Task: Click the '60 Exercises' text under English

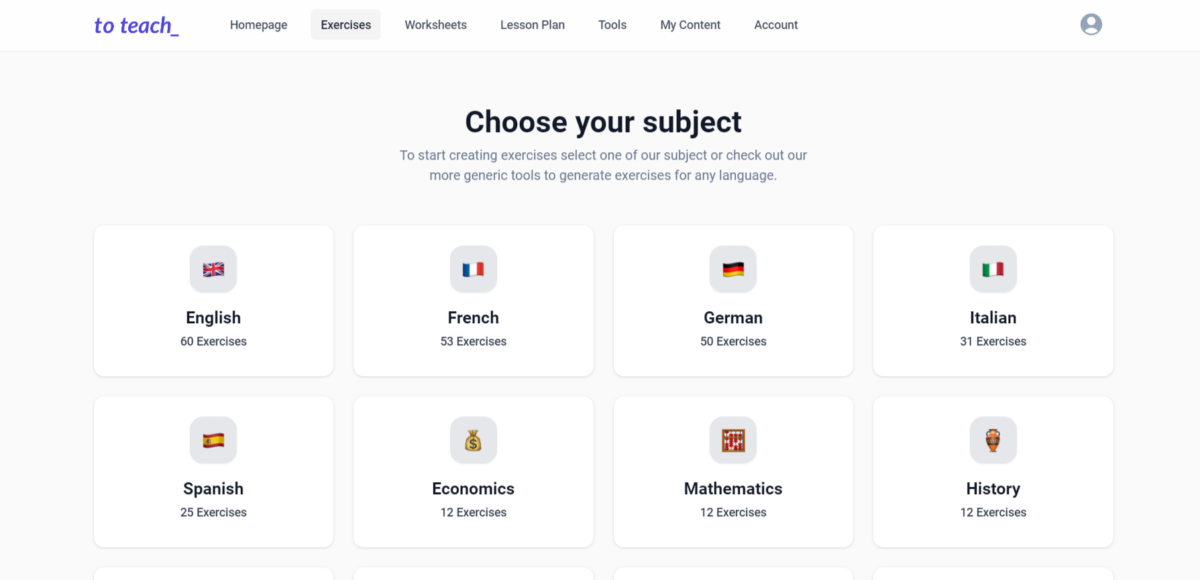Action: click(x=213, y=341)
